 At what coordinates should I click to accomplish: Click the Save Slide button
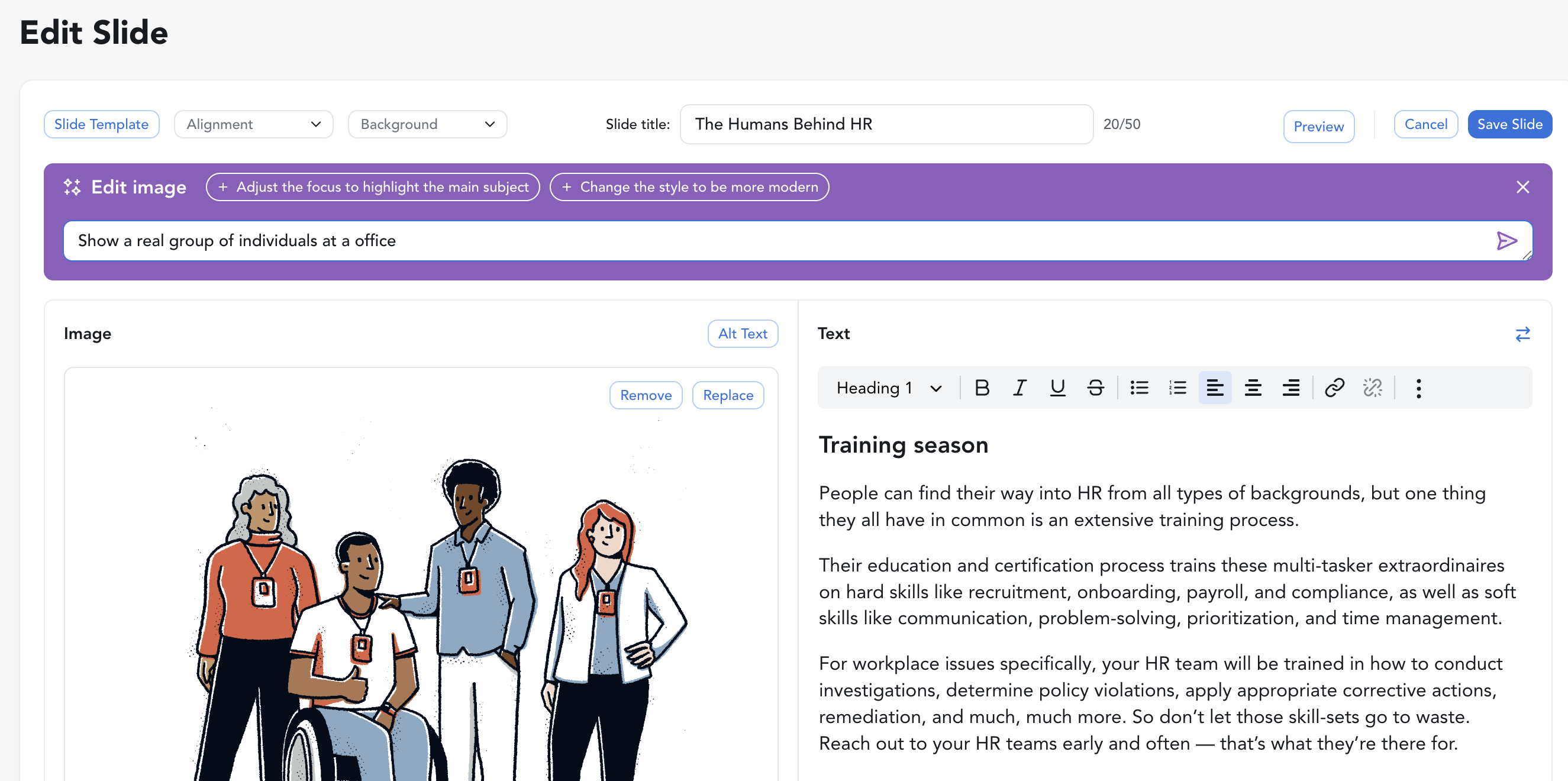[x=1509, y=124]
